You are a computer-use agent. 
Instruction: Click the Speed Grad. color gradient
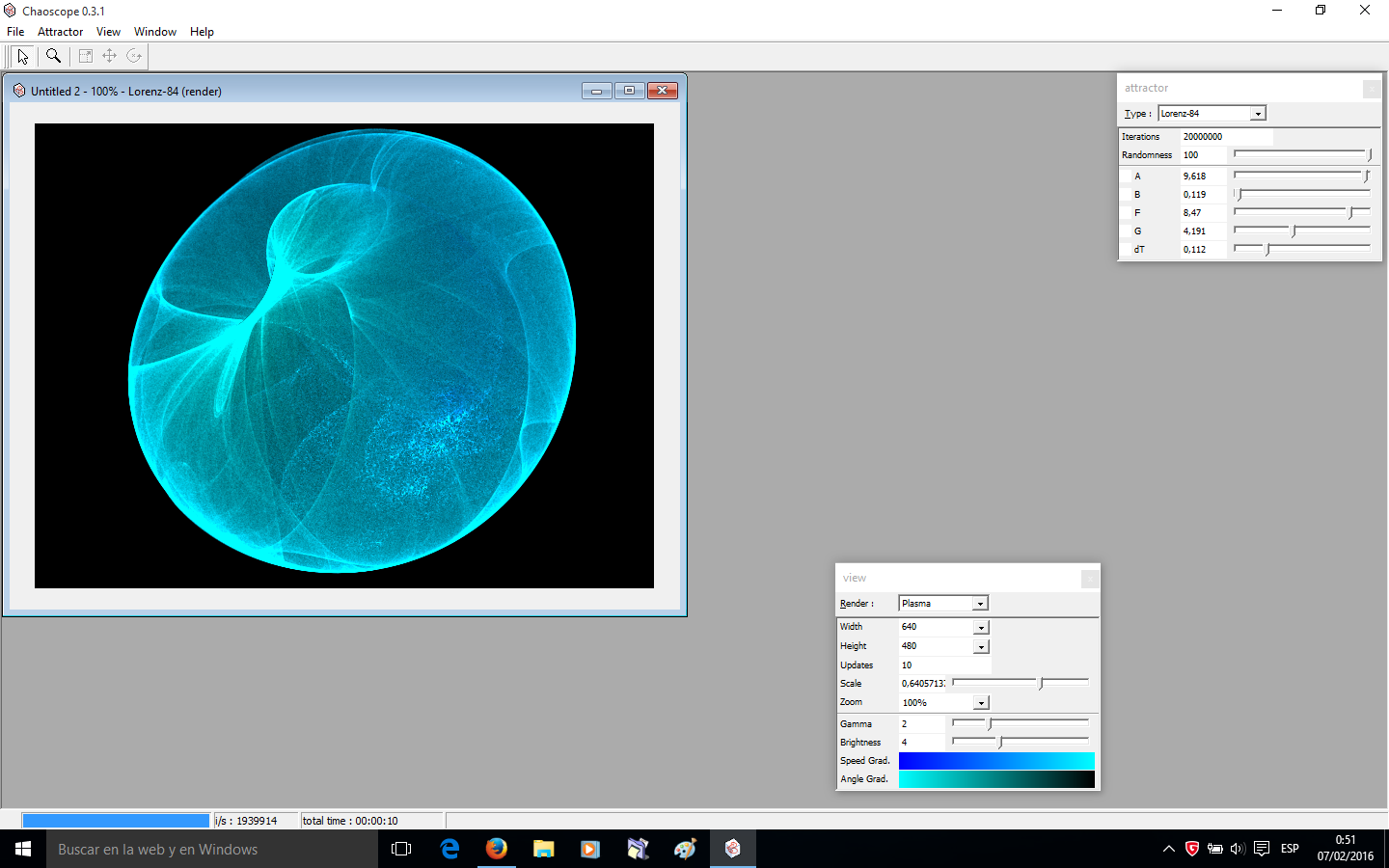point(996,761)
